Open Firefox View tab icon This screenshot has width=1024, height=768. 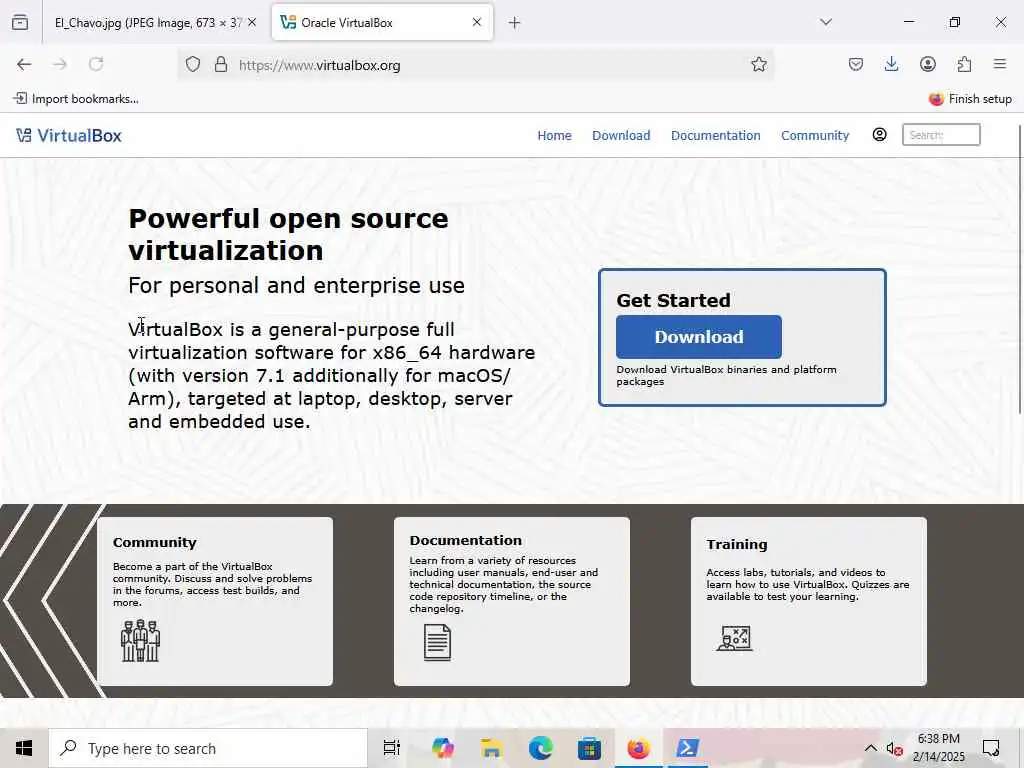point(20,22)
